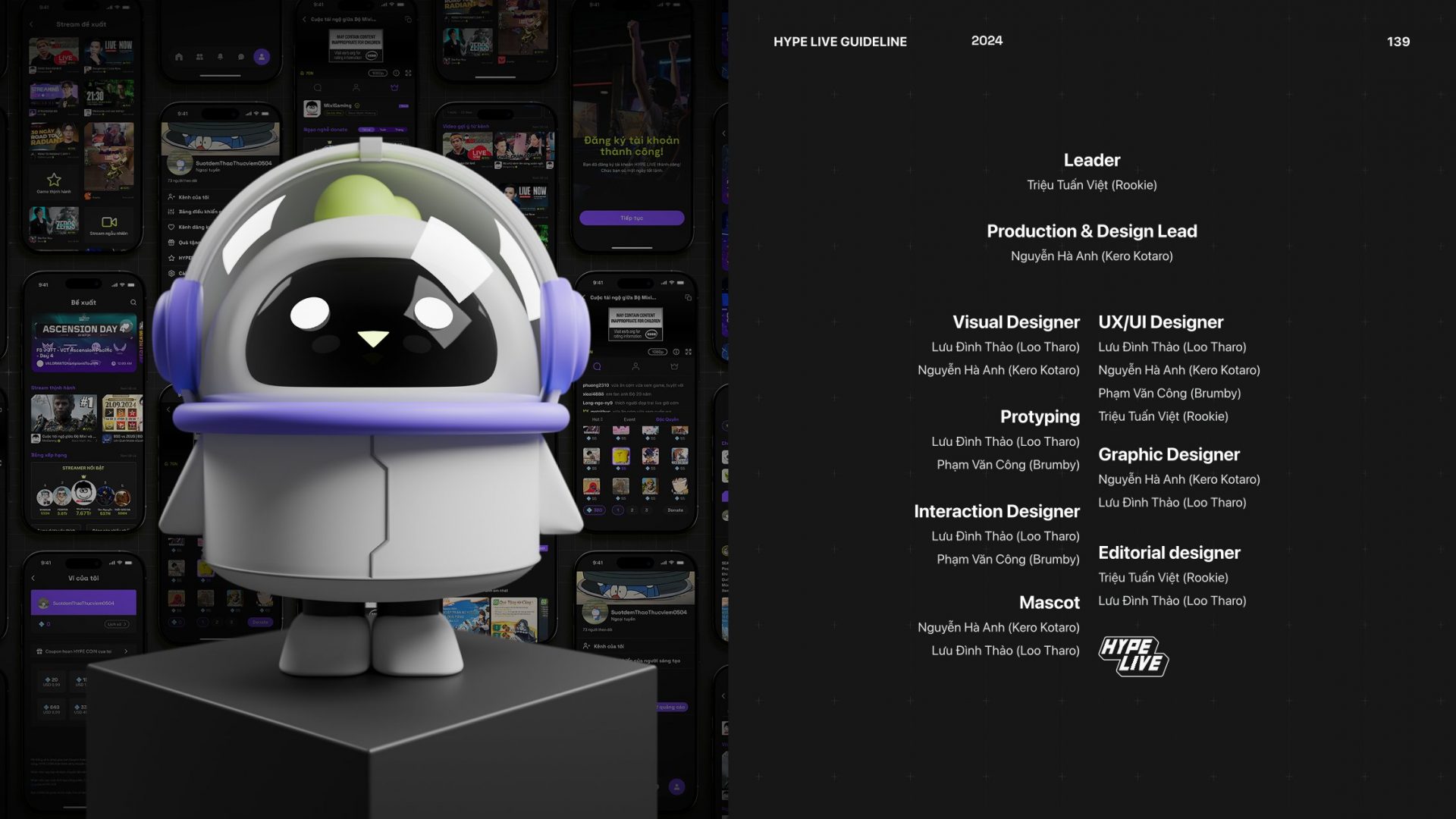Click the Production & Design Lead heading
This screenshot has height=819, width=1456.
tap(1092, 231)
